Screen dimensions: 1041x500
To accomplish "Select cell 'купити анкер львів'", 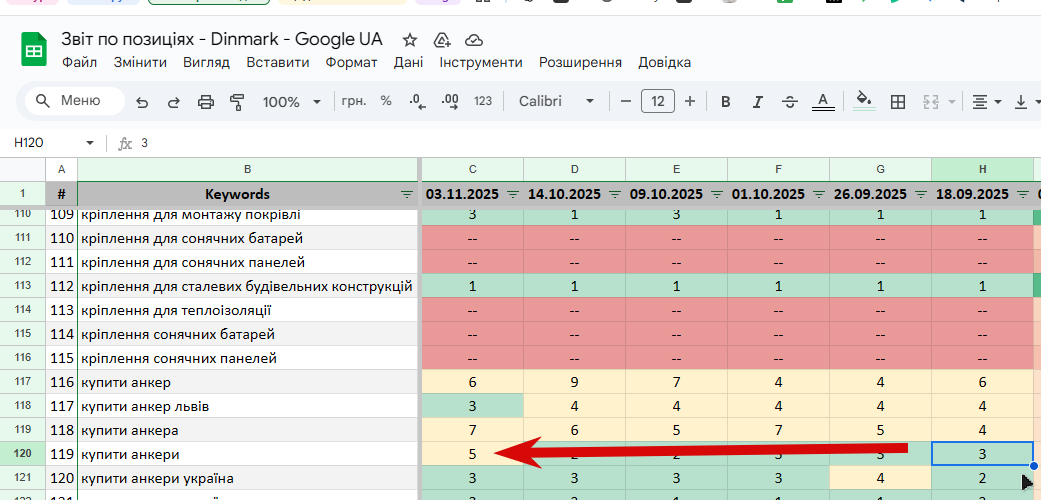I will pos(248,406).
